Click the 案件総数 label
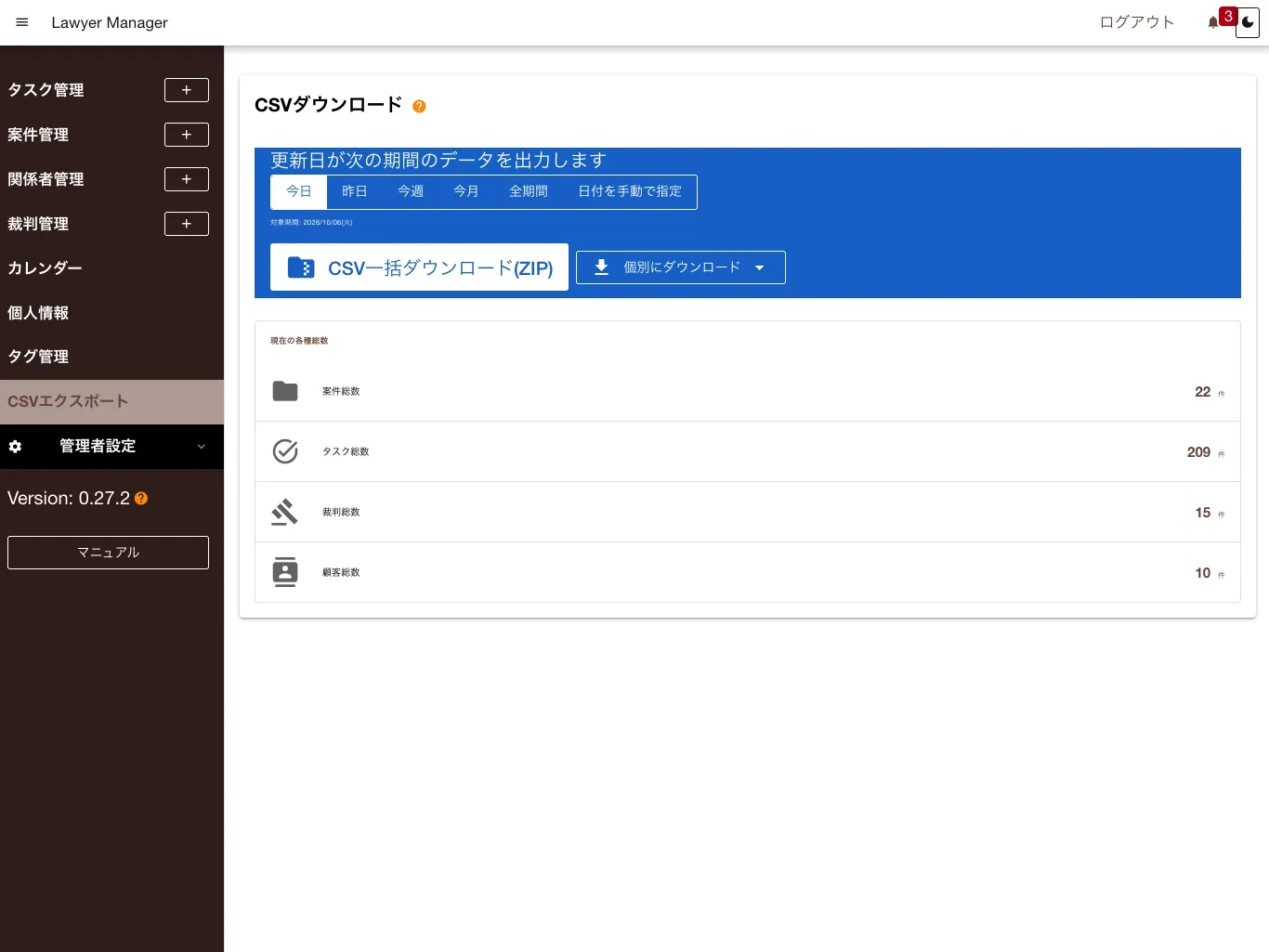This screenshot has width=1269, height=952. [341, 392]
